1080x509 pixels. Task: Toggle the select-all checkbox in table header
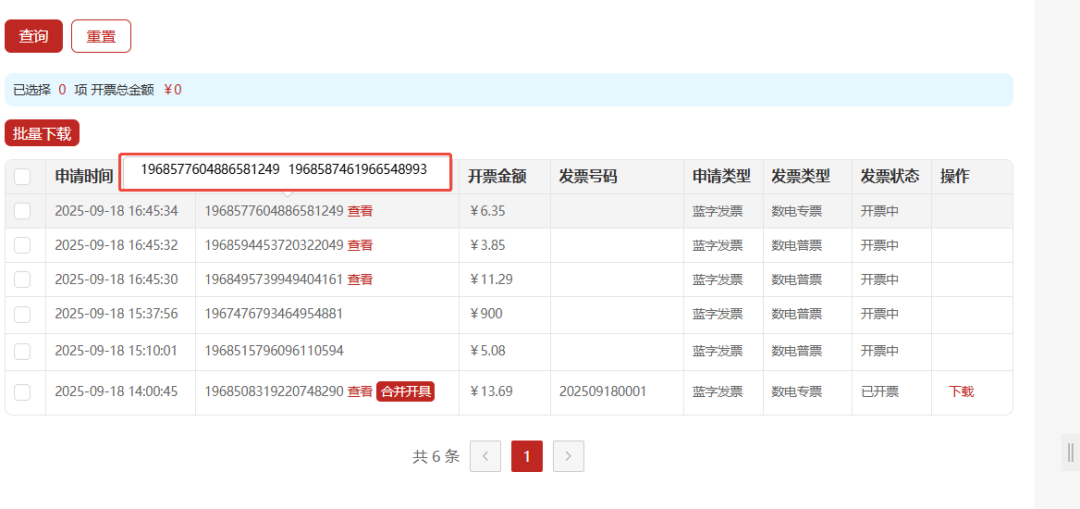[x=23, y=177]
